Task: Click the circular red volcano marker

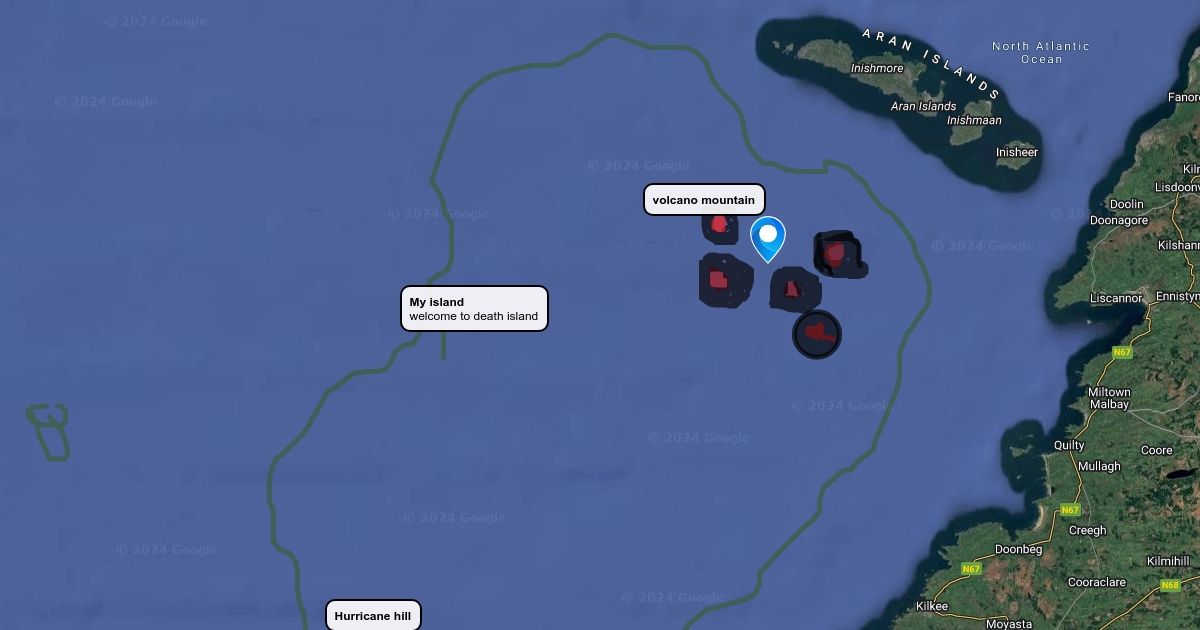Action: pos(817,334)
